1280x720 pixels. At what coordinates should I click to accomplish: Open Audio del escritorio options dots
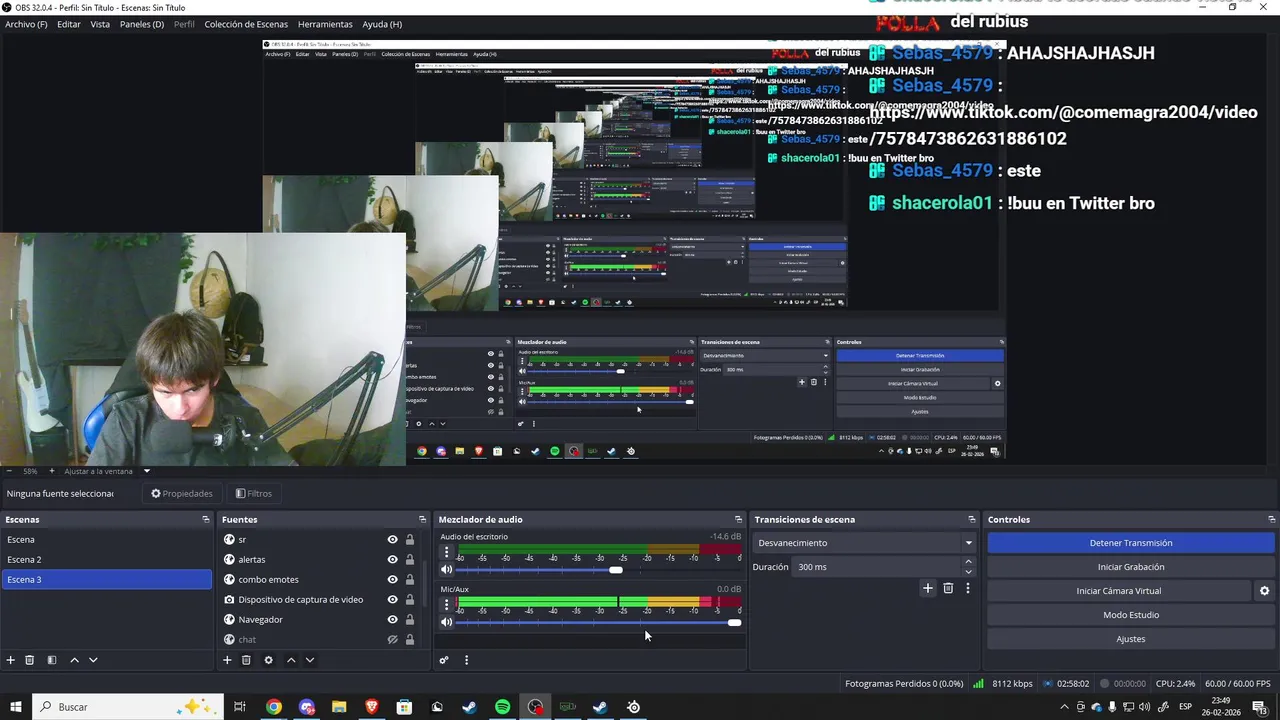coord(446,552)
